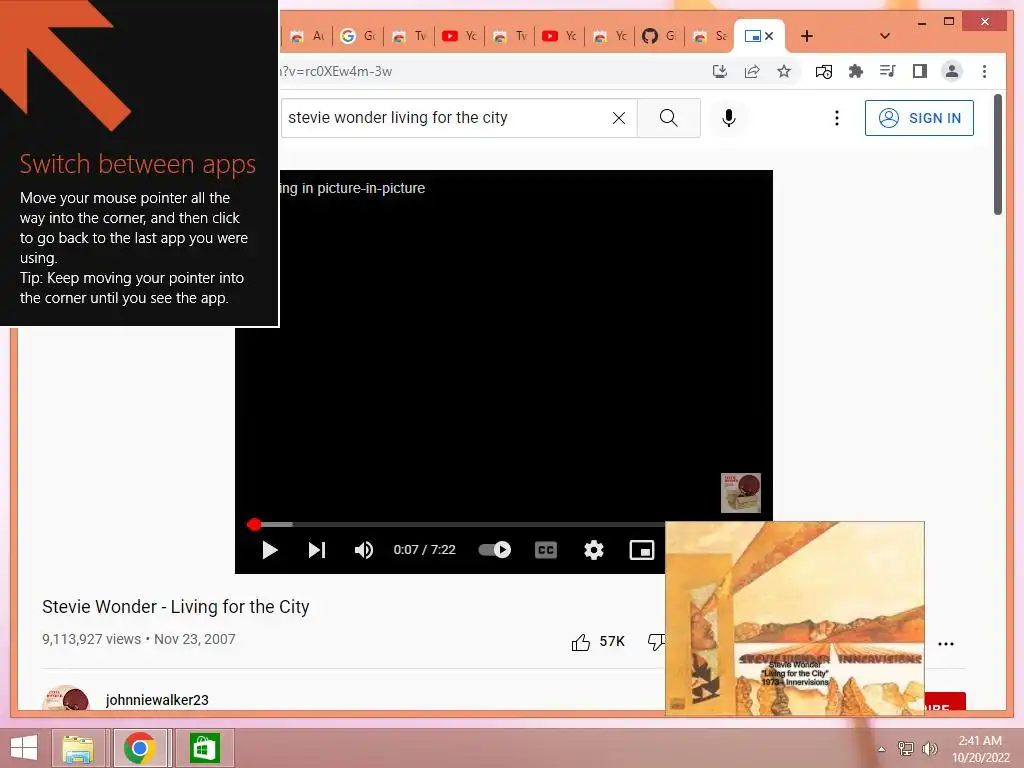Open the volume tray icon

929,749
